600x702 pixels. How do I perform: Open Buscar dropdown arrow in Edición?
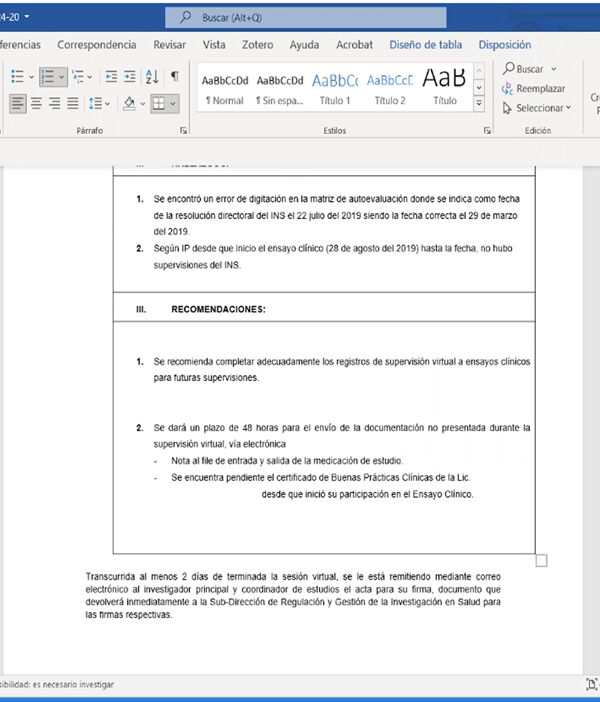[x=554, y=69]
